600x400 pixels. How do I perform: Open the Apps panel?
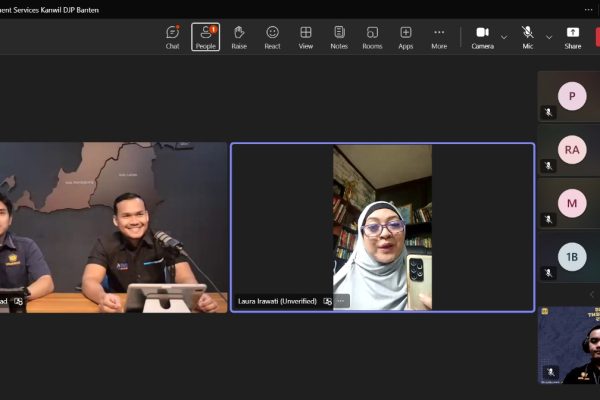coord(406,37)
